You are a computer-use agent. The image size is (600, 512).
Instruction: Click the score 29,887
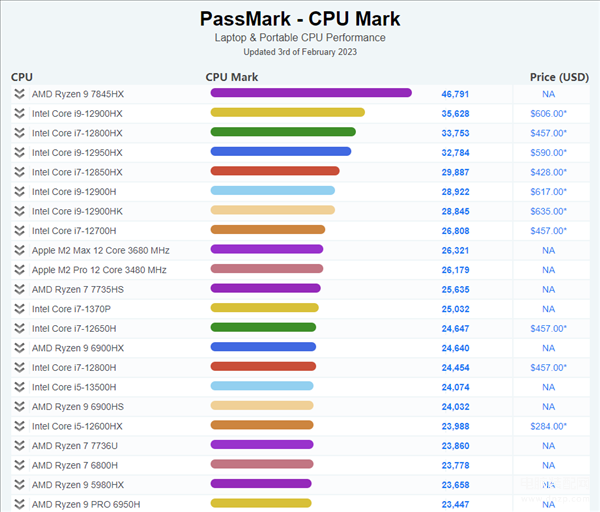(455, 172)
